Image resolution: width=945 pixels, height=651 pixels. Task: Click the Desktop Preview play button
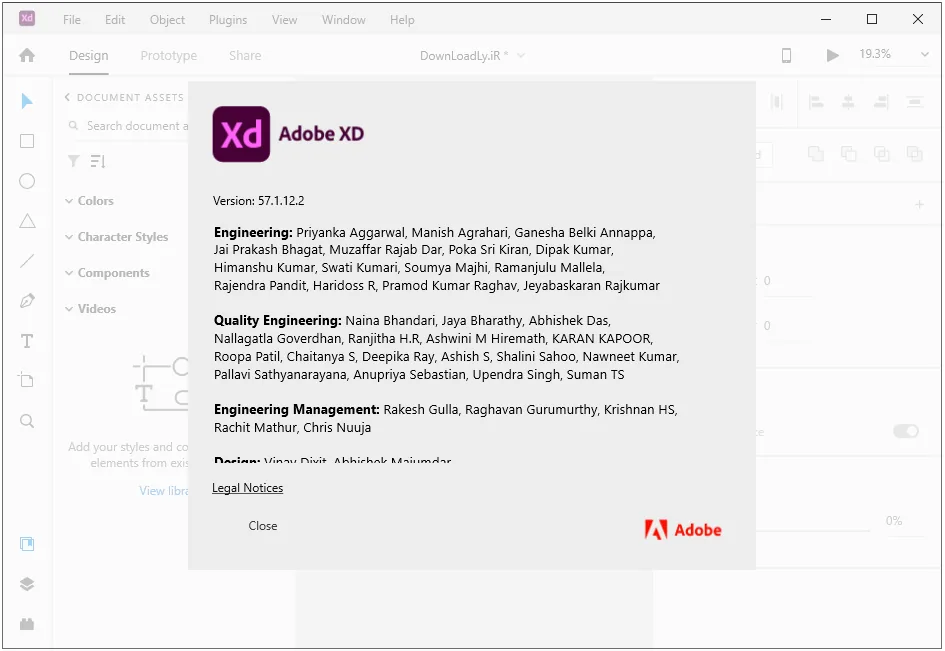[832, 55]
